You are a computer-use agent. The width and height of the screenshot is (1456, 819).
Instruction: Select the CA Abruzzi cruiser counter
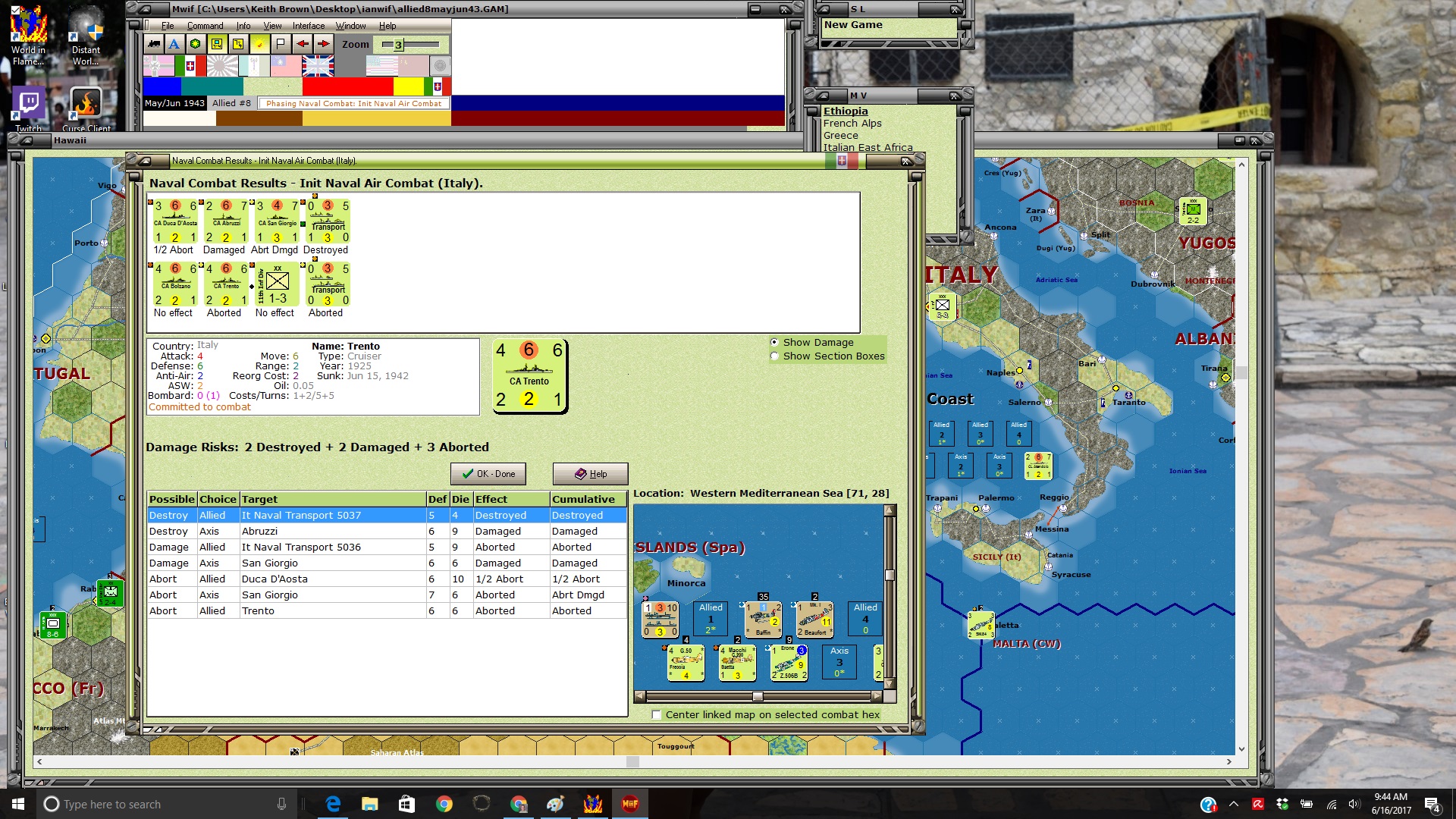coord(225,221)
